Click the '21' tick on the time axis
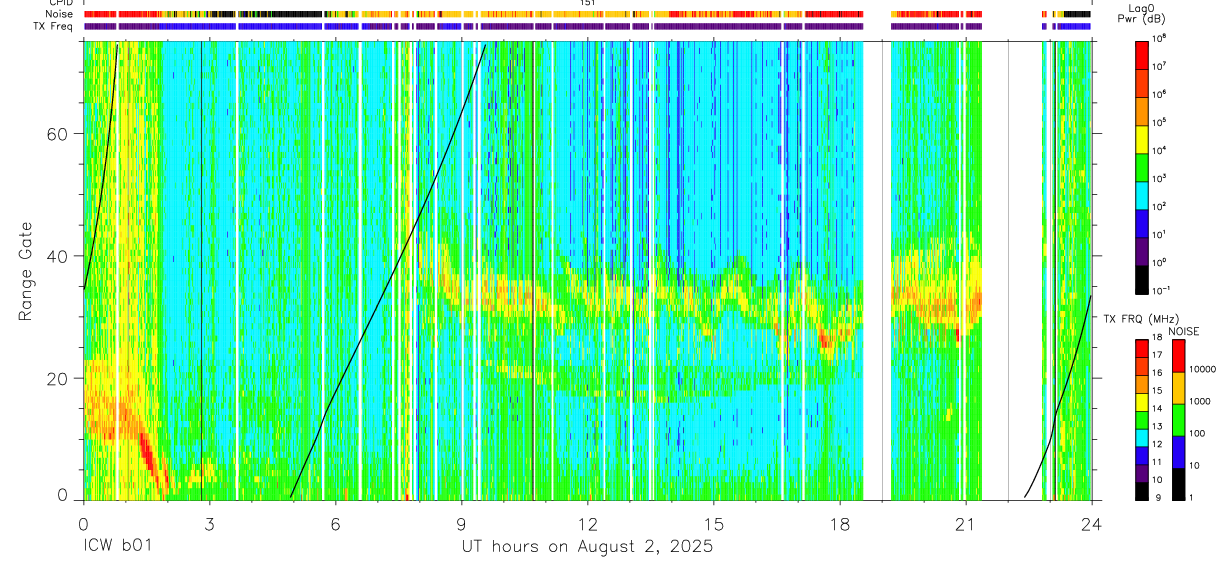Screen dimensions: 1228x567 [966, 524]
